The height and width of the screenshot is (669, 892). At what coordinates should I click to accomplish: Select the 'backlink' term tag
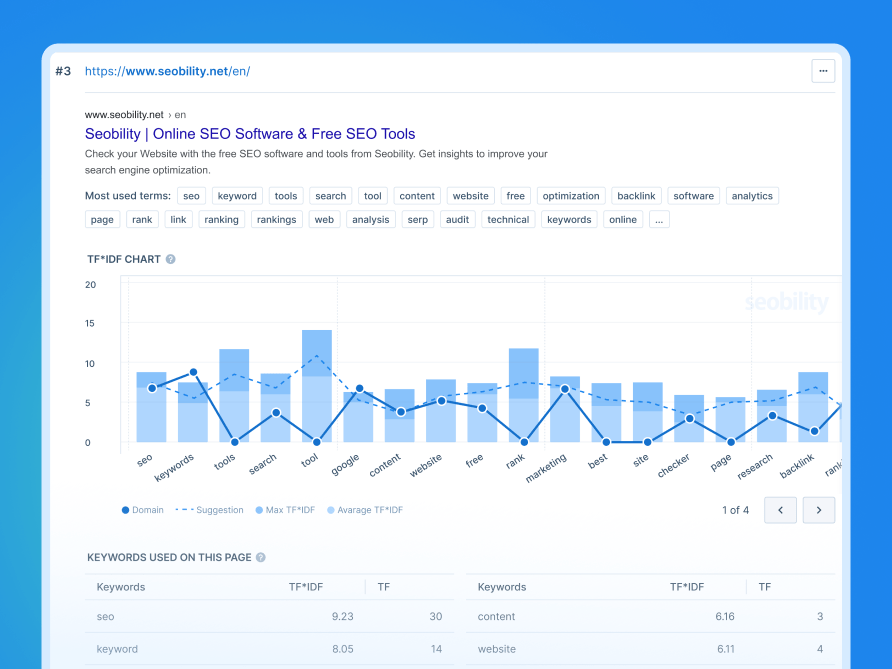click(x=635, y=196)
